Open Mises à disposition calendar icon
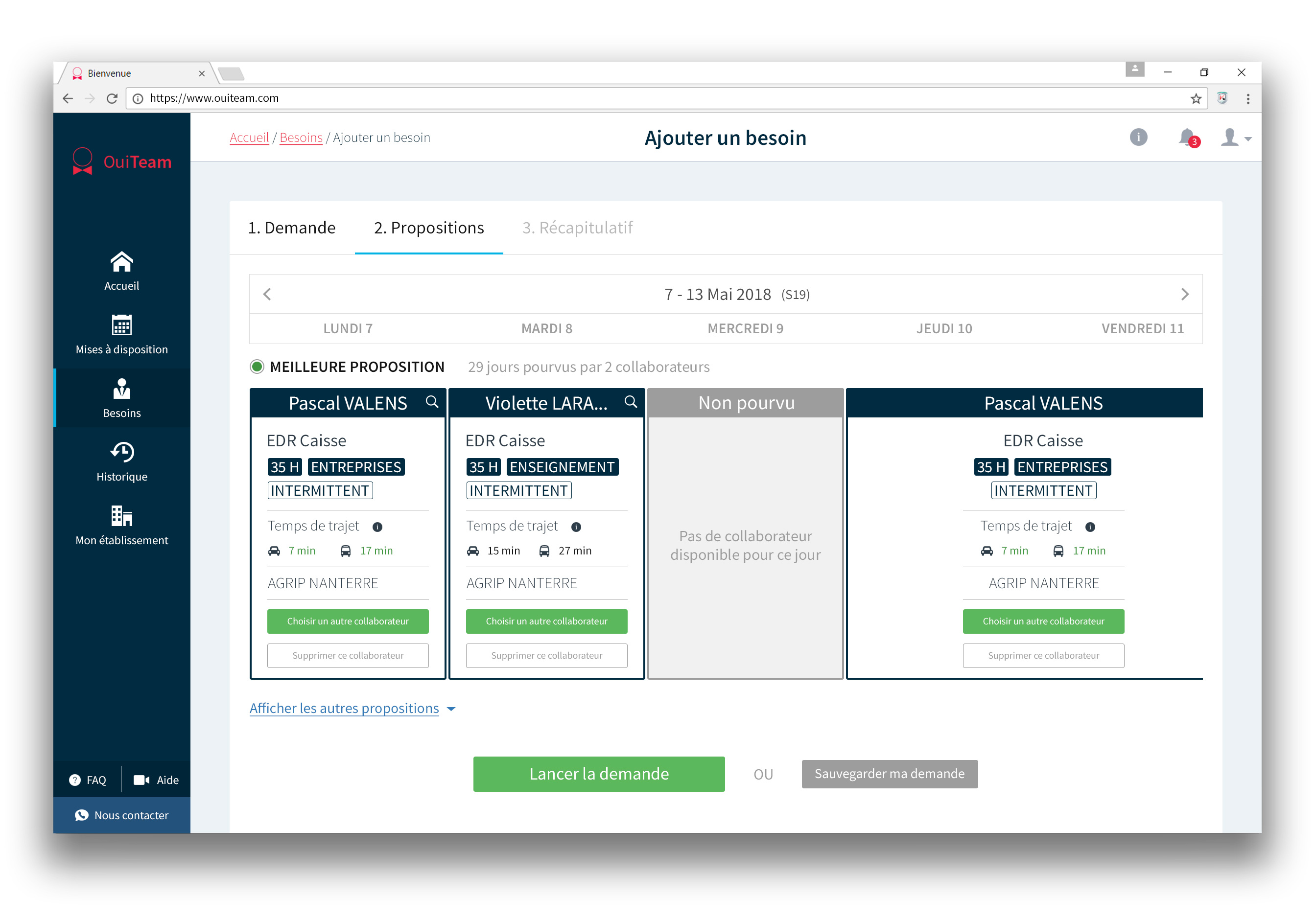The image size is (1316, 920). coord(121,325)
